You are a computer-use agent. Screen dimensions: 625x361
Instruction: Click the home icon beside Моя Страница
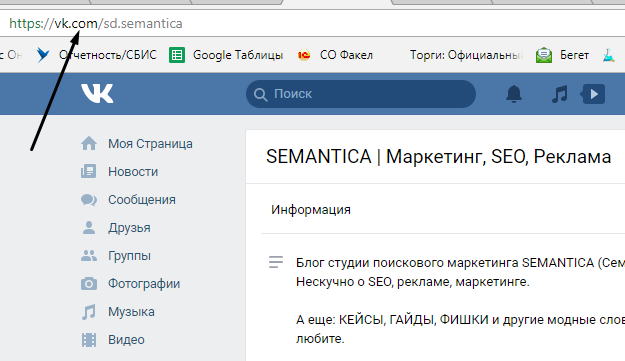click(89, 143)
